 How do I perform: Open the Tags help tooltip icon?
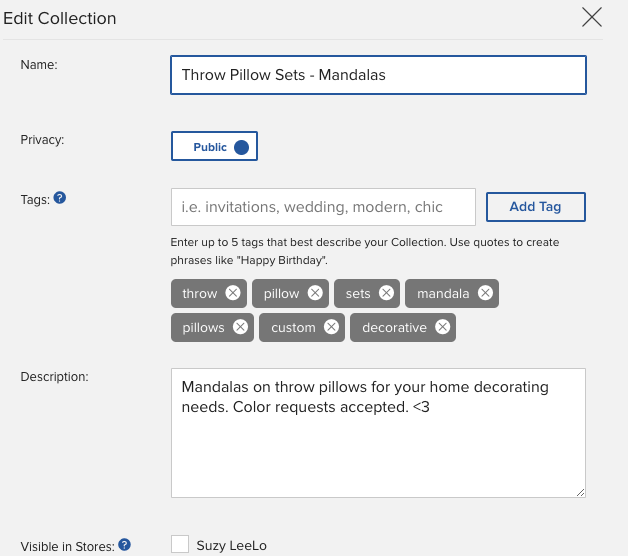pos(60,198)
